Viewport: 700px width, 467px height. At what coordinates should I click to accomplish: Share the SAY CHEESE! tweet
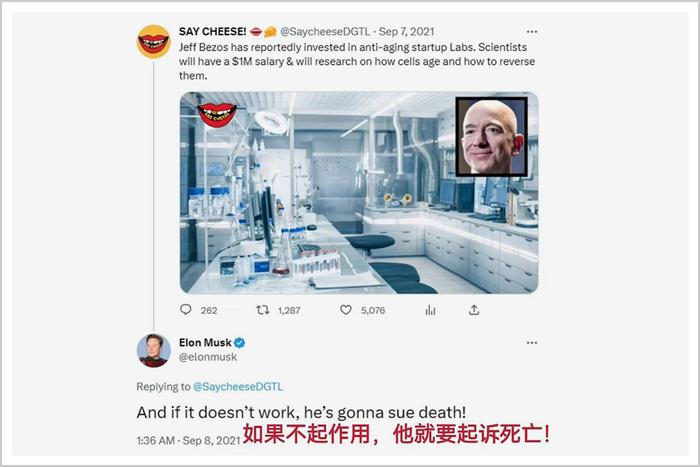474,309
